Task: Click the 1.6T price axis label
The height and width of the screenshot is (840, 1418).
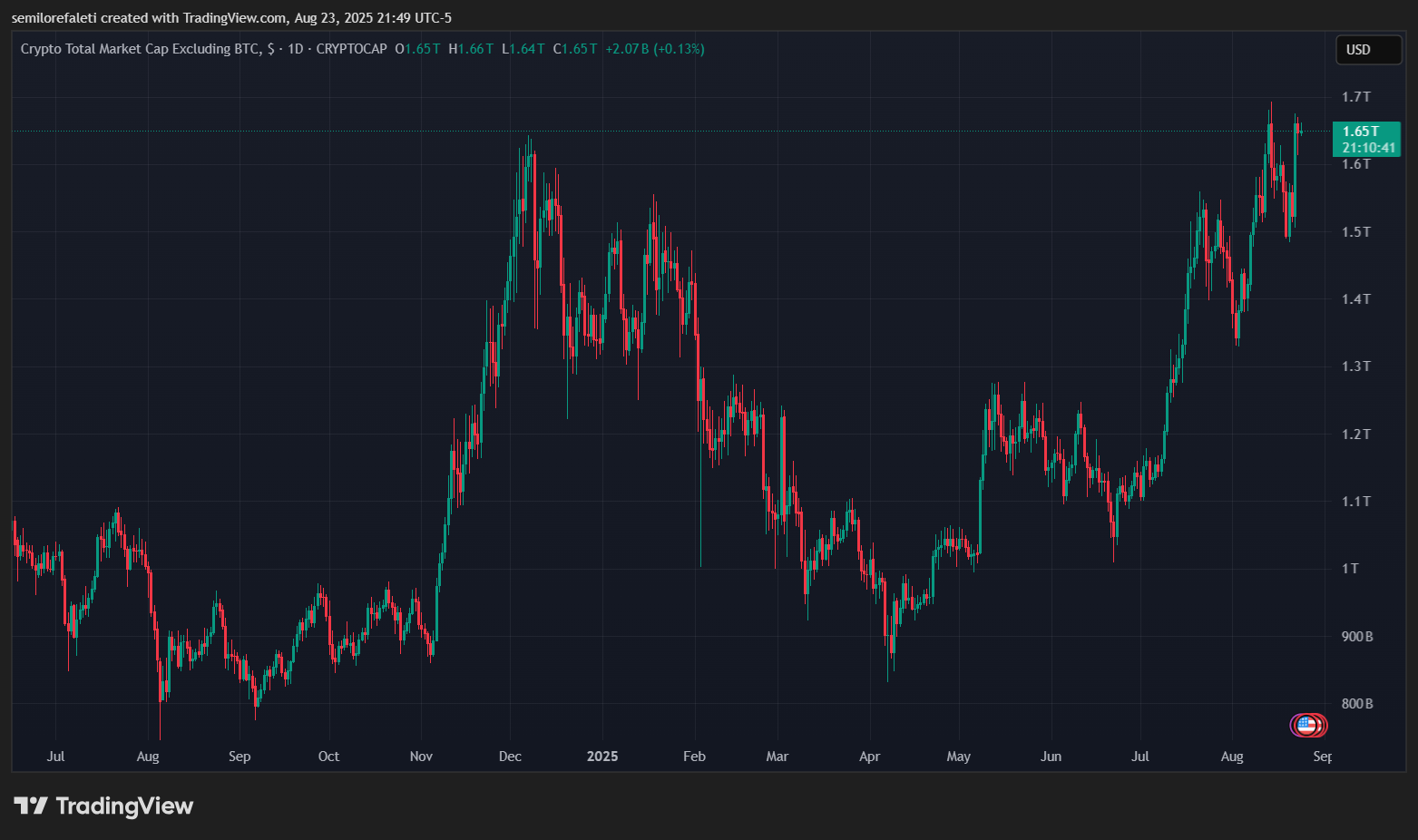Action: tap(1356, 164)
